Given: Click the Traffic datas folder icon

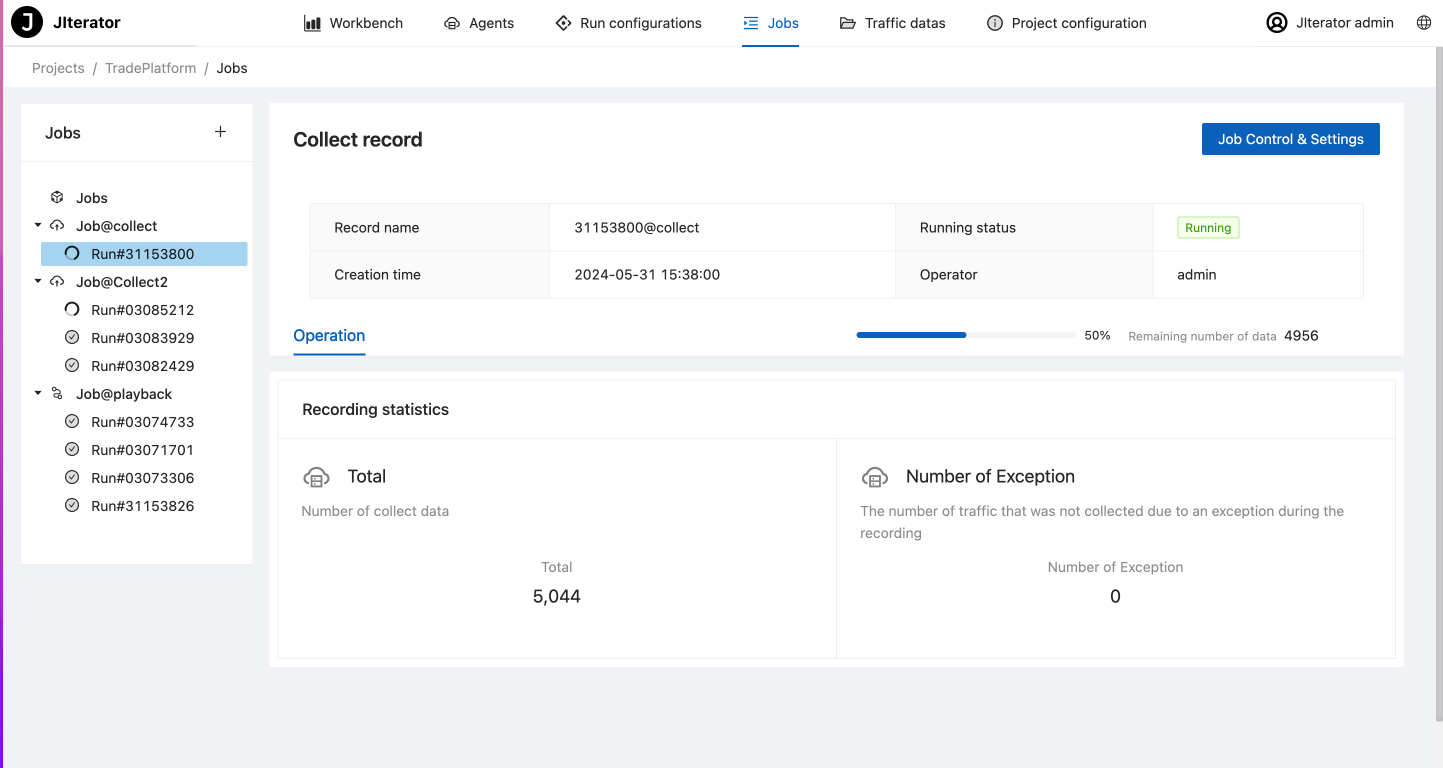Looking at the screenshot, I should [848, 23].
